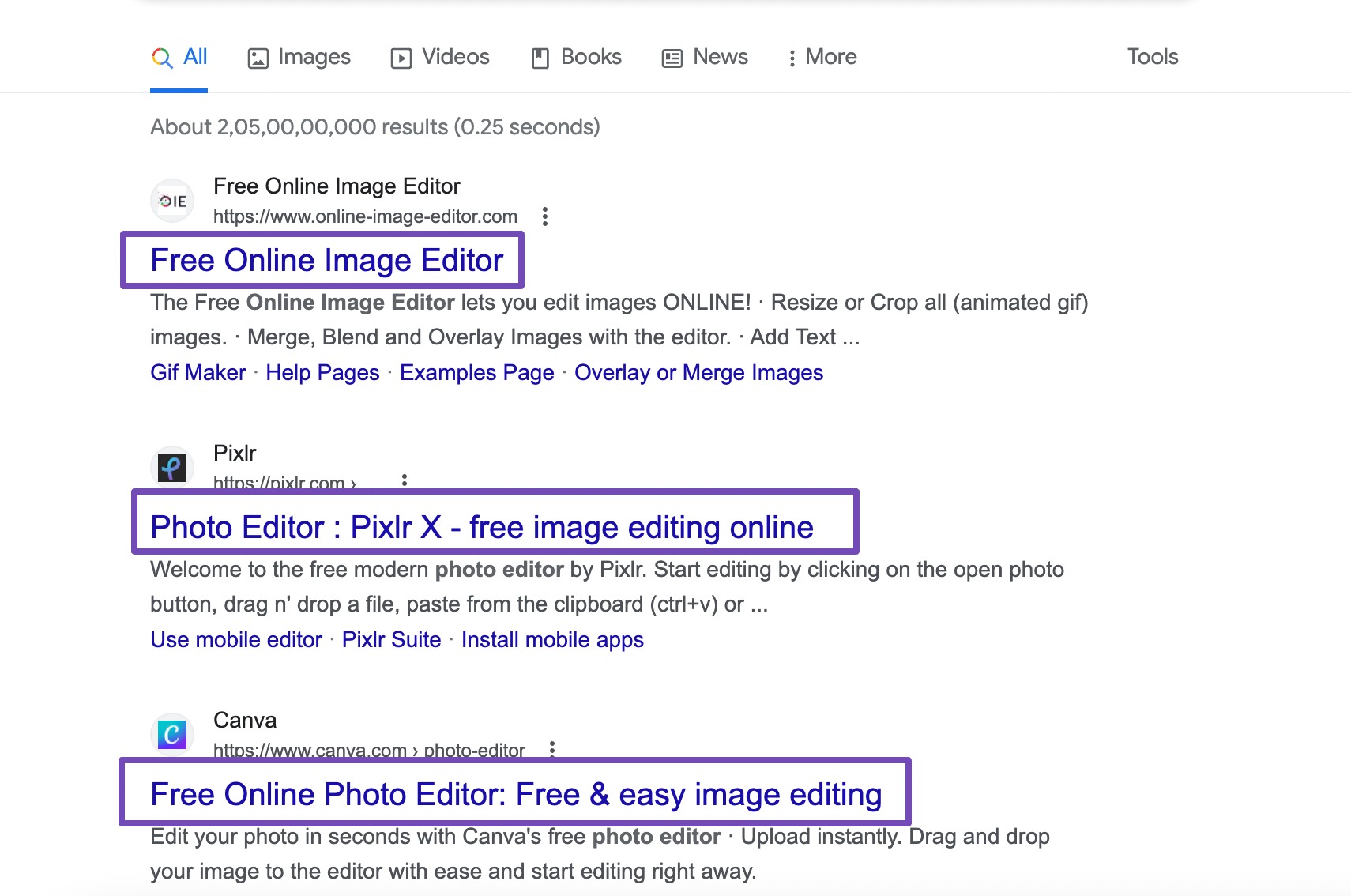The height and width of the screenshot is (896, 1351).
Task: Switch to the News results tab
Action: (x=705, y=57)
